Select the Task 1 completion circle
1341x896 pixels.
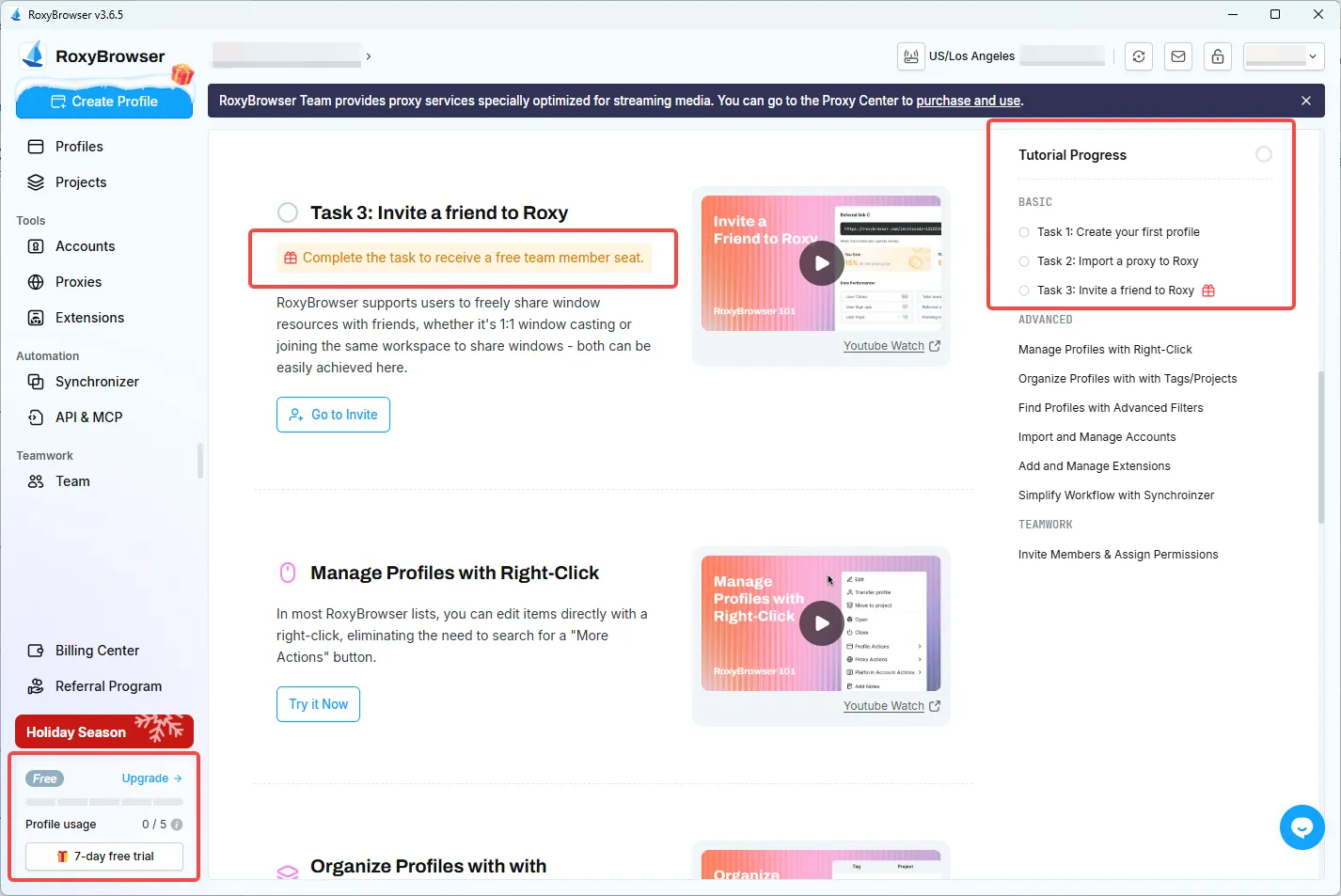click(x=1023, y=231)
